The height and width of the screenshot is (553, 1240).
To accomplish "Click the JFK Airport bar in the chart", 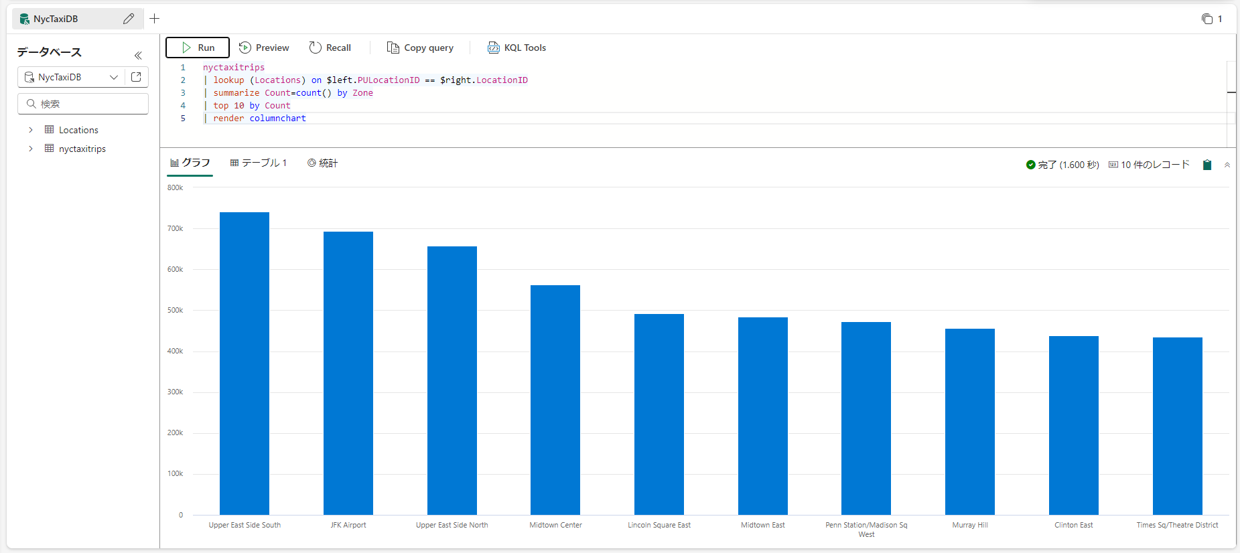I will tap(348, 373).
